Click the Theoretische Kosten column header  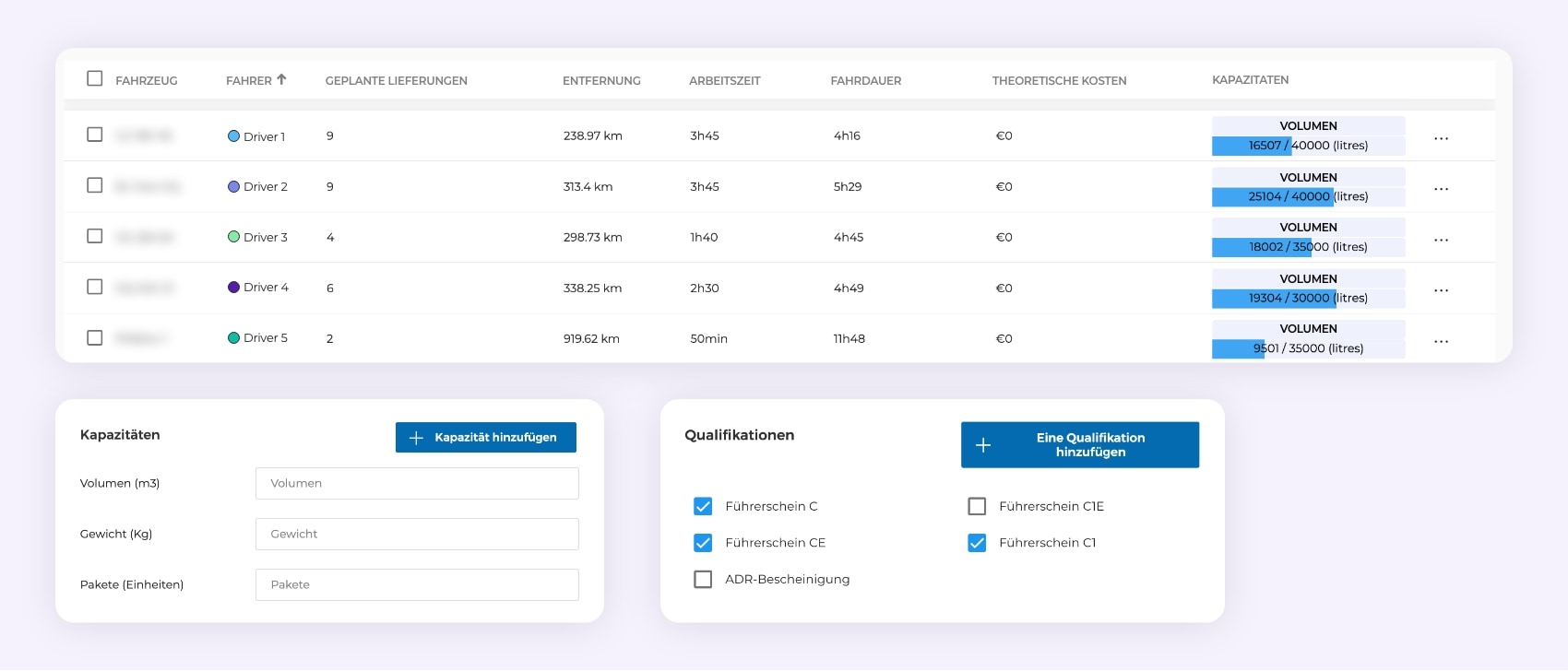[x=1059, y=81]
